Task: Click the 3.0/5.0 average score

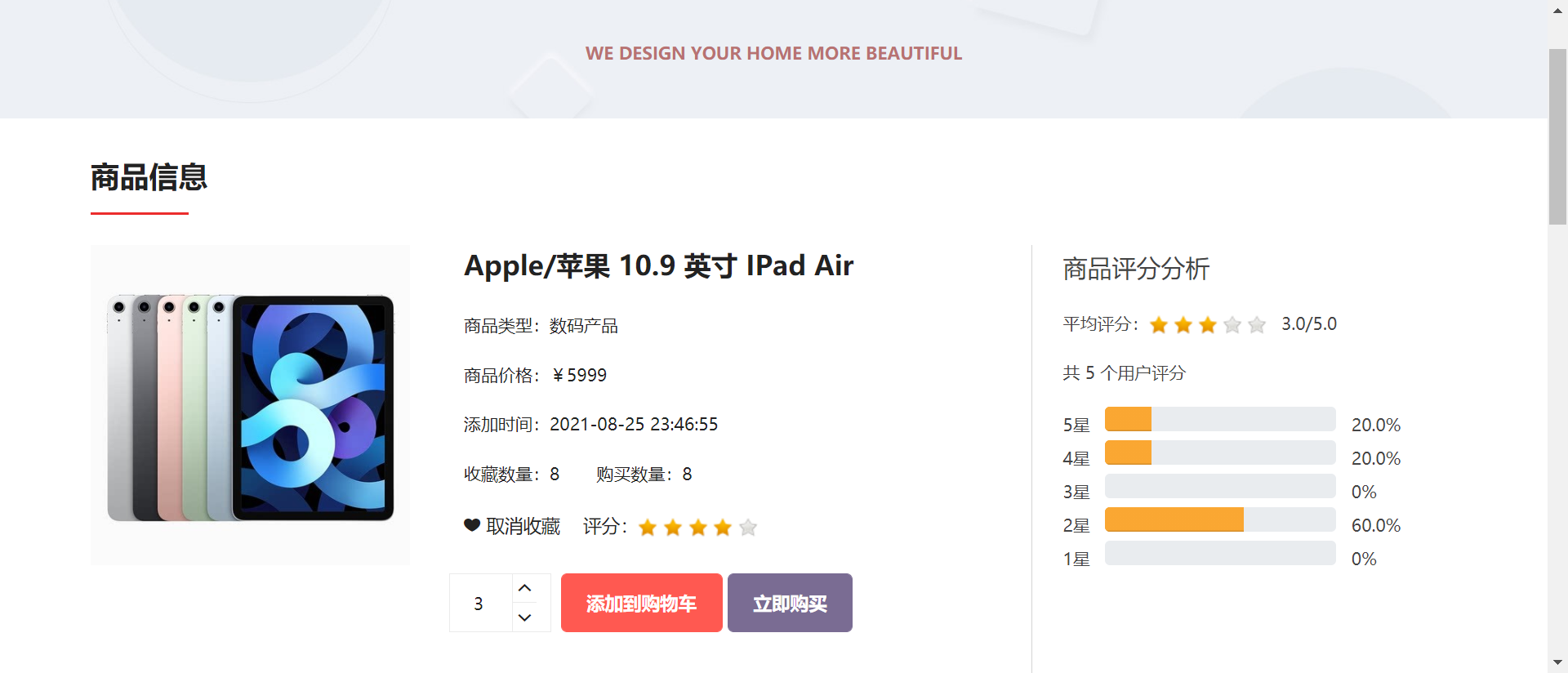Action: (x=1309, y=324)
